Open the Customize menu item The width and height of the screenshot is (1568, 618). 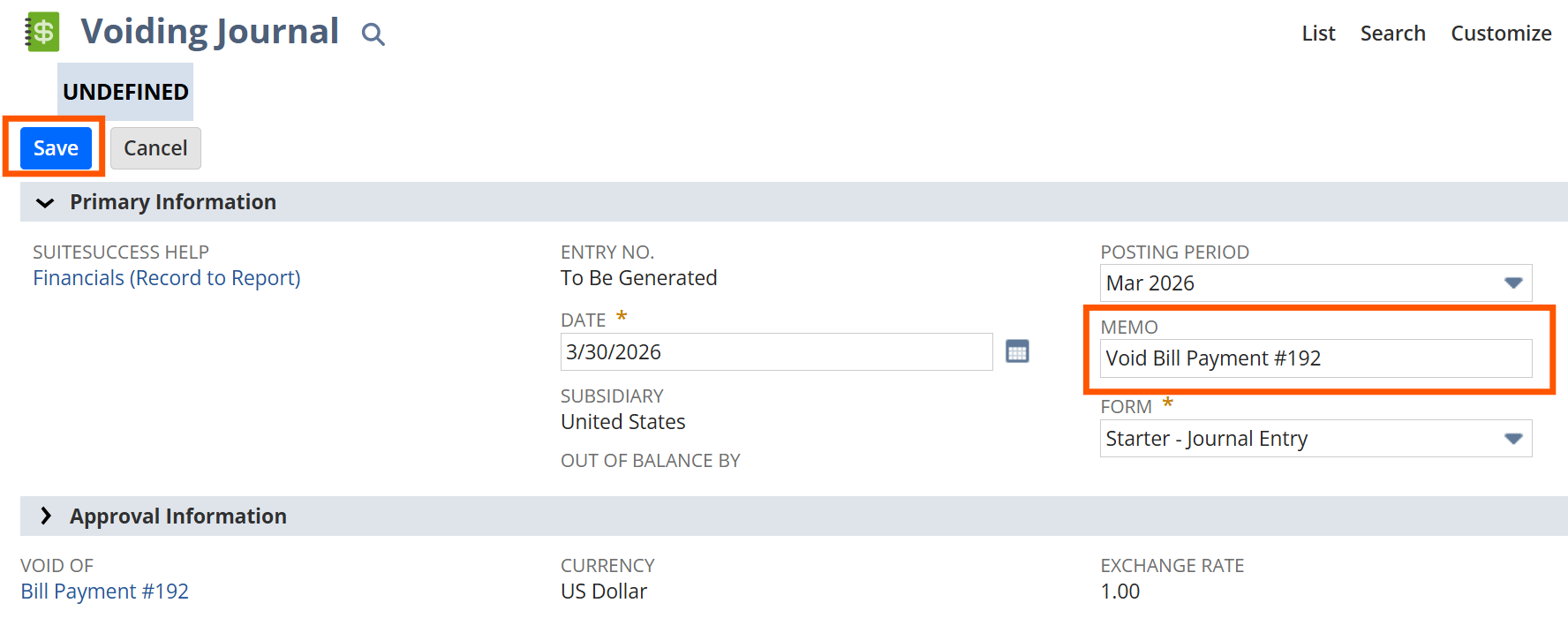(1501, 34)
